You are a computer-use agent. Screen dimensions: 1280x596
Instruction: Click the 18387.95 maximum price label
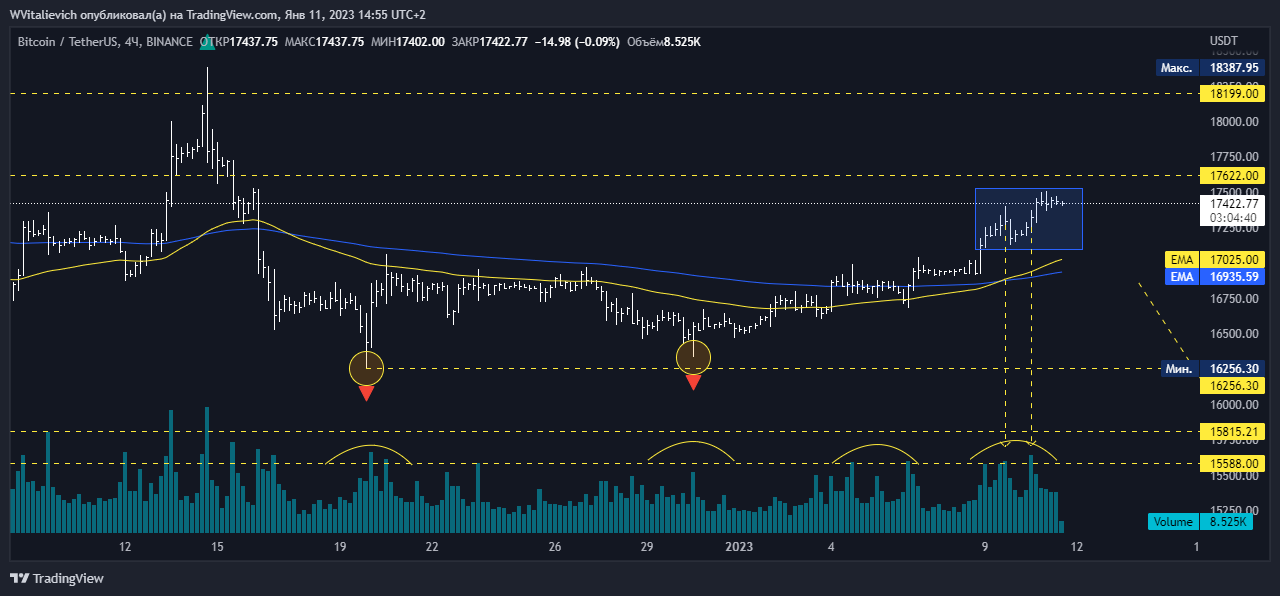1233,68
